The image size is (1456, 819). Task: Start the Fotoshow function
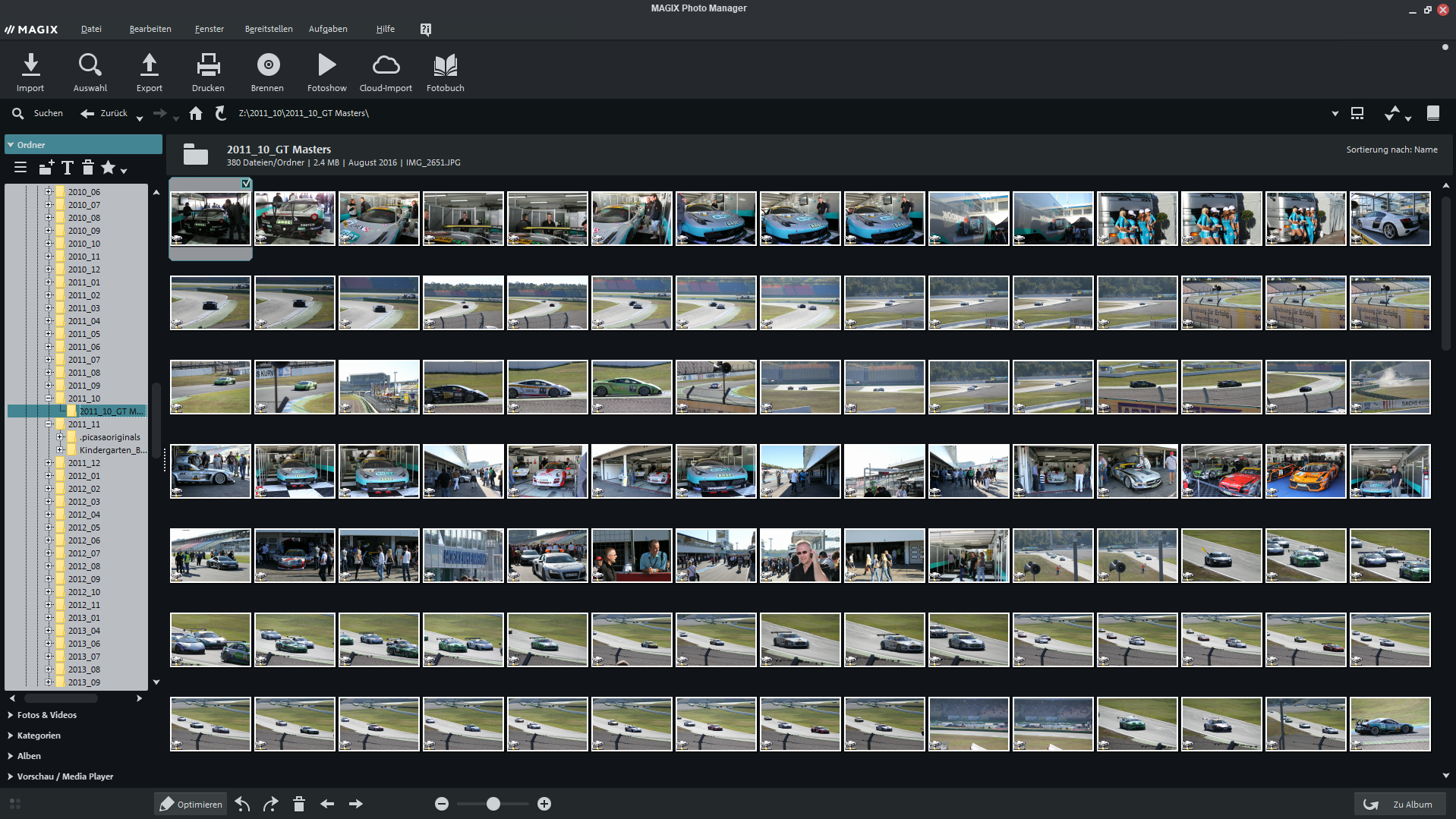pyautogui.click(x=326, y=71)
